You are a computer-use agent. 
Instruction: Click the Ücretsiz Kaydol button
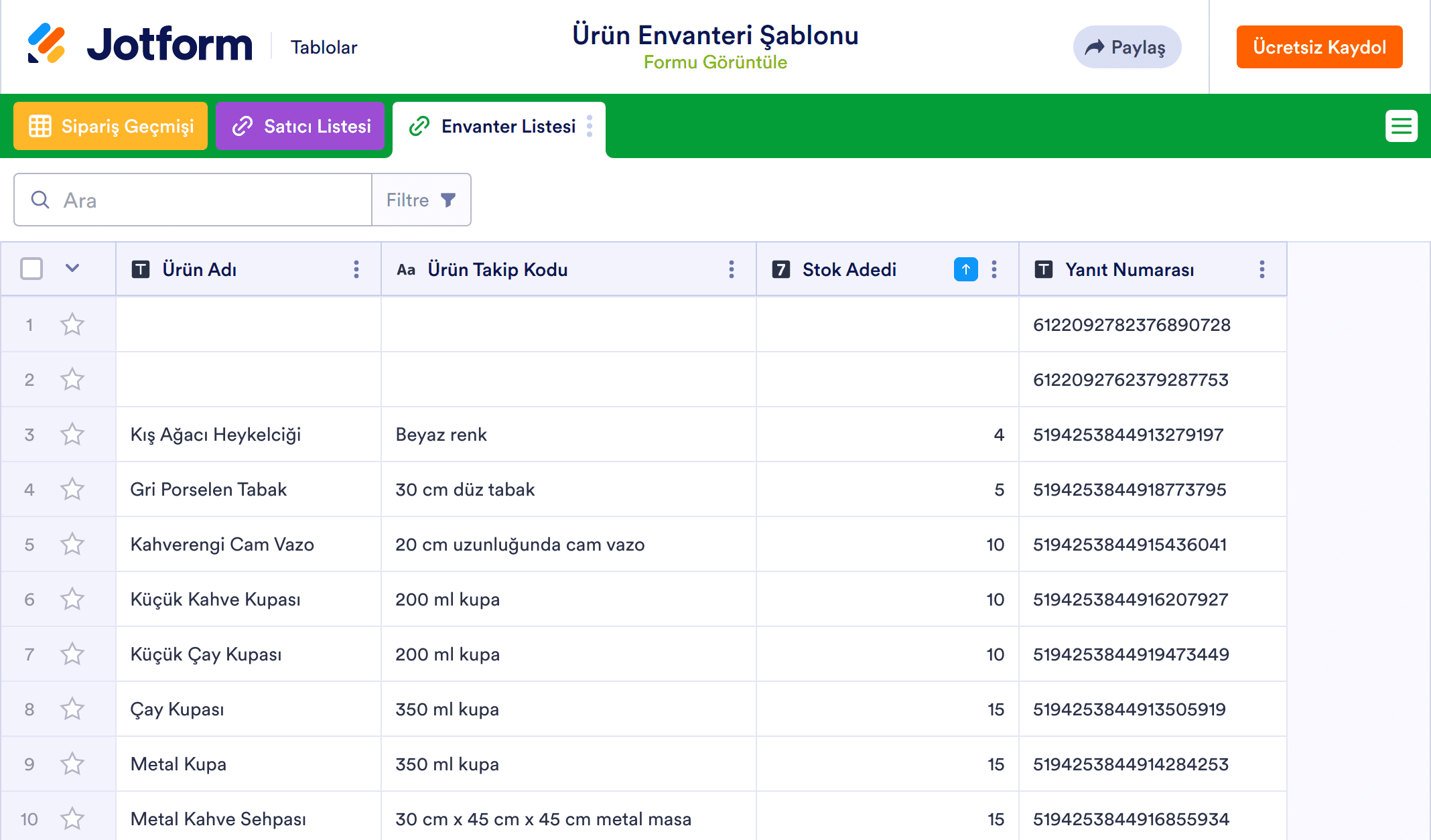click(x=1319, y=47)
